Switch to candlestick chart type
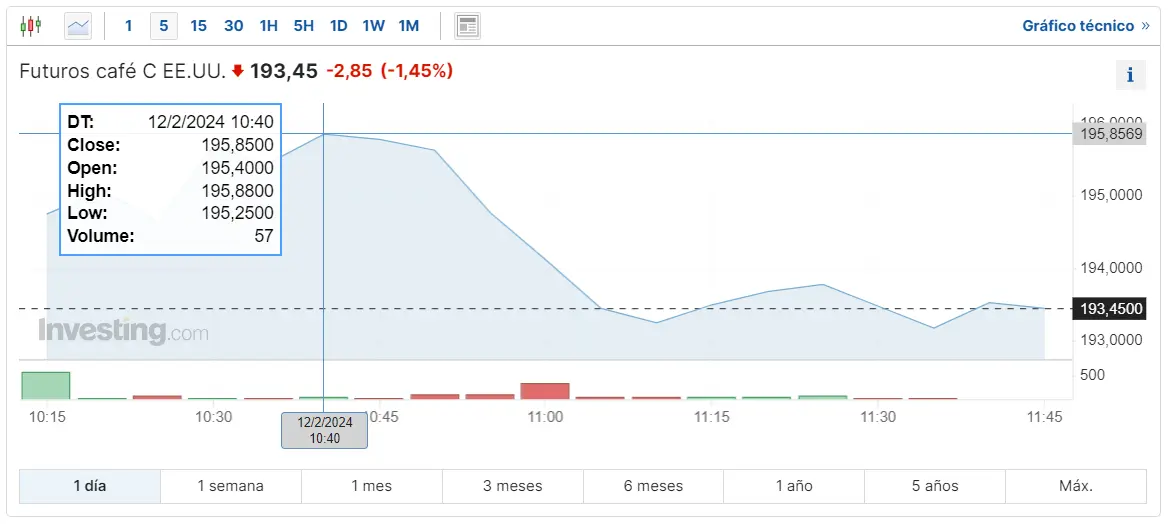The width and height of the screenshot is (1169, 524). click(x=31, y=26)
